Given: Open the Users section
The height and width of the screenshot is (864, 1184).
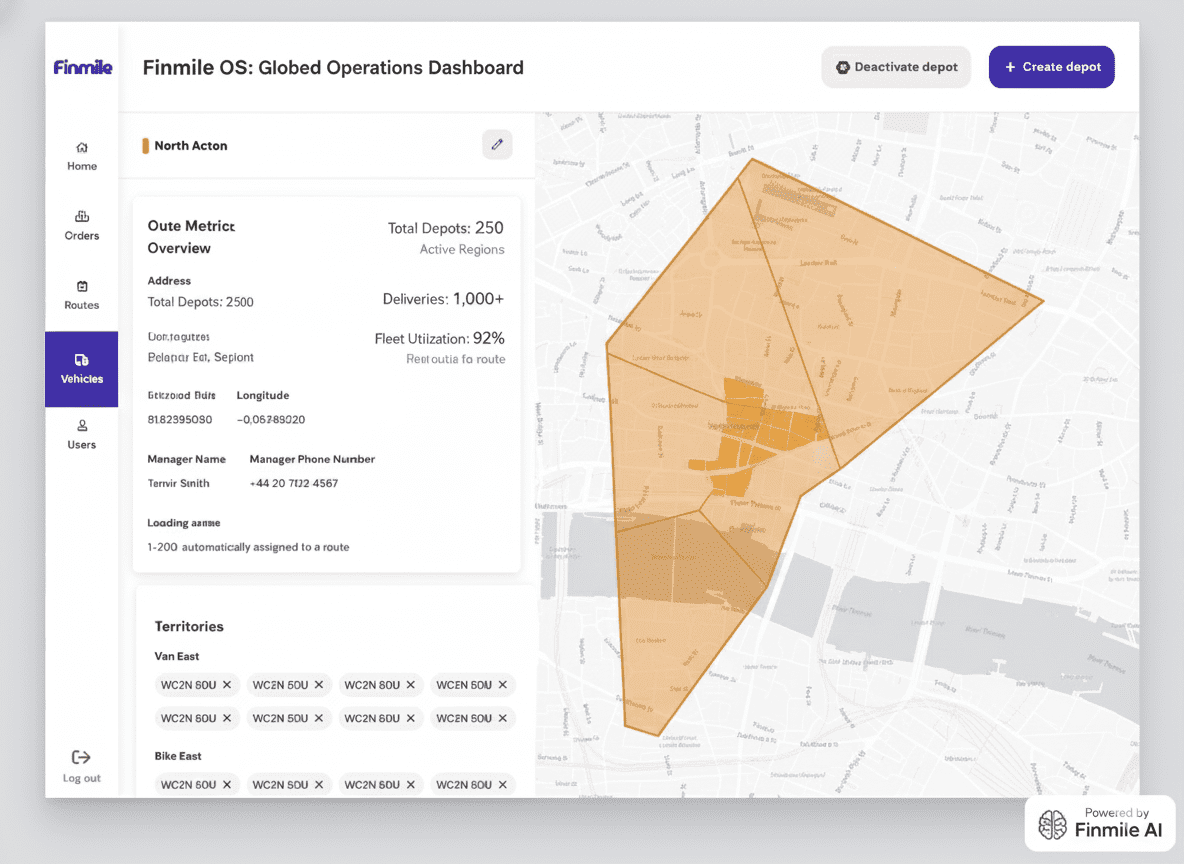Looking at the screenshot, I should [82, 434].
